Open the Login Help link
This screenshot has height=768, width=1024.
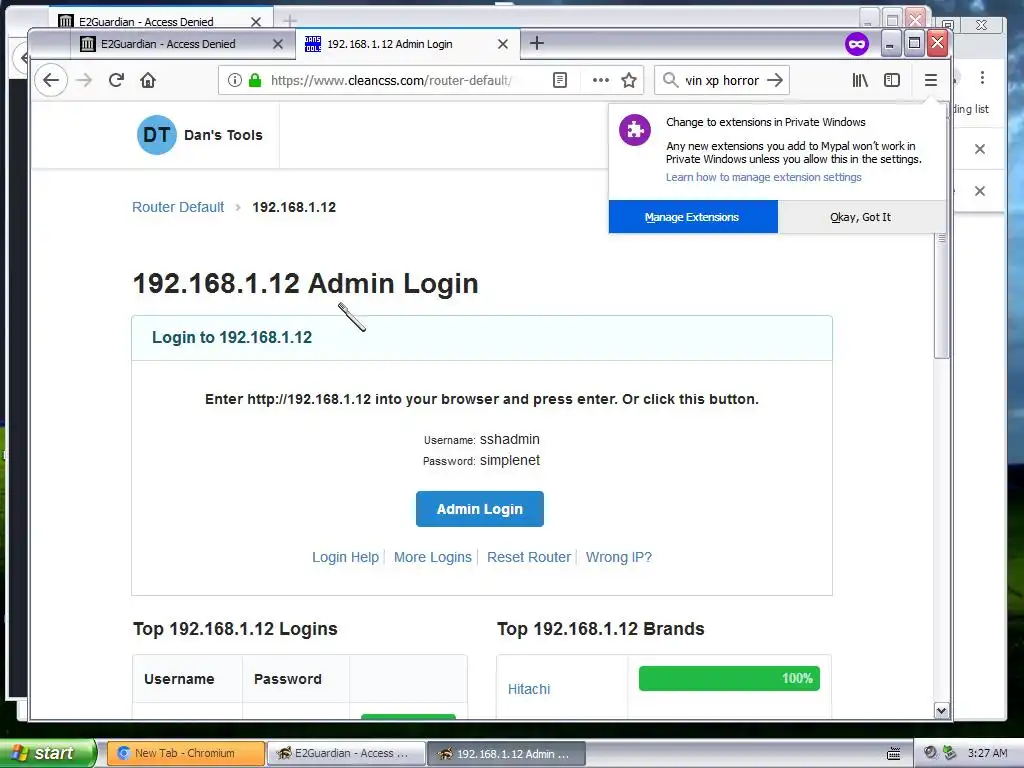[345, 557]
